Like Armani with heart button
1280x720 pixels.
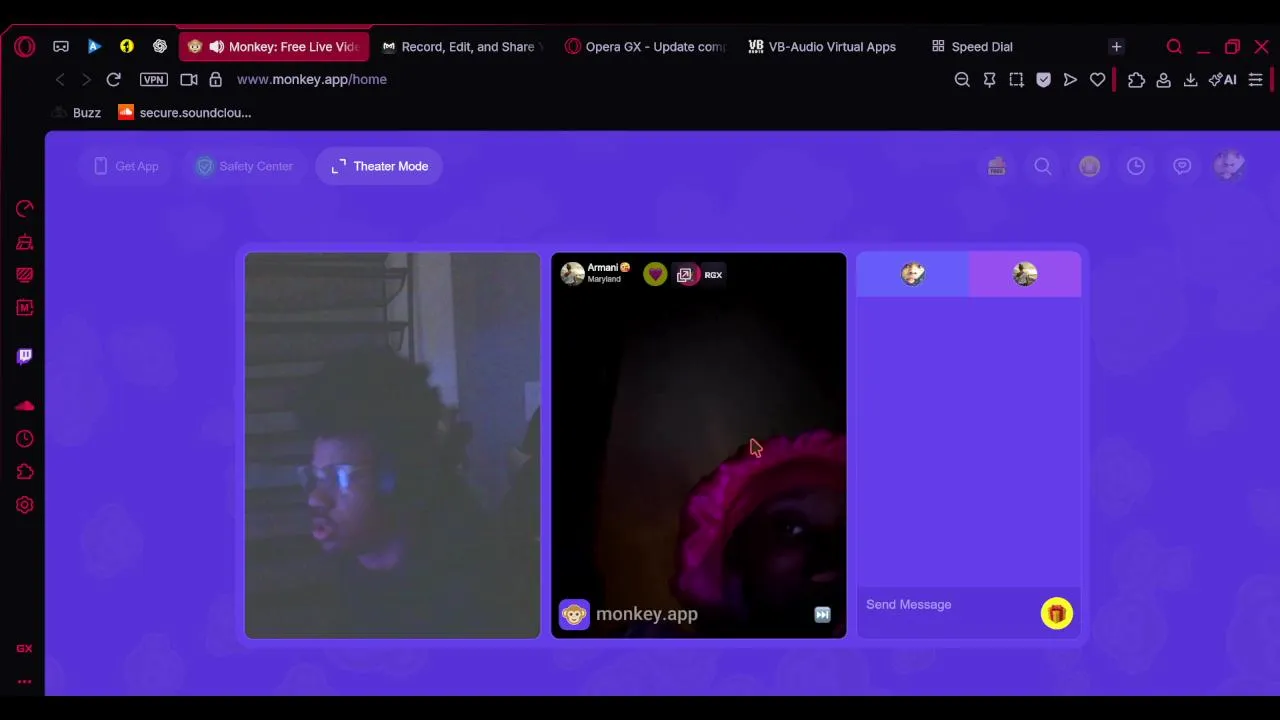tap(655, 274)
